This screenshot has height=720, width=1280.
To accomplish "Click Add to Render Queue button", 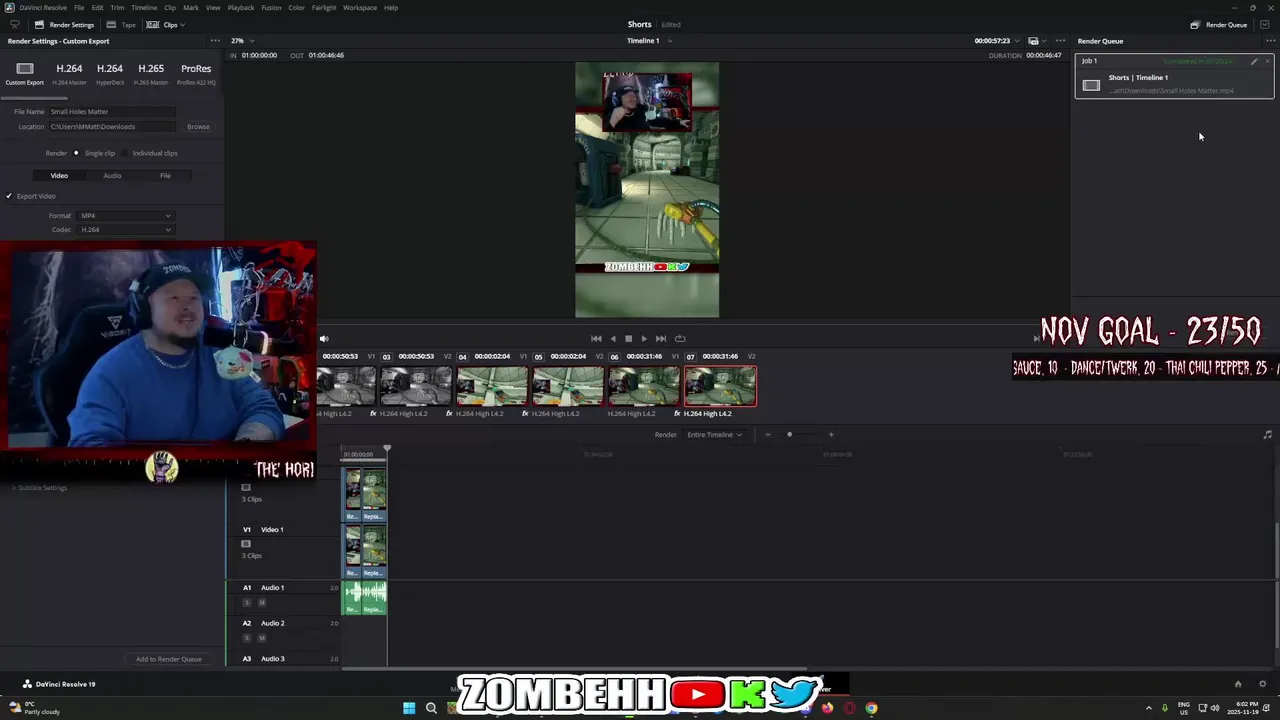I will tap(169, 659).
